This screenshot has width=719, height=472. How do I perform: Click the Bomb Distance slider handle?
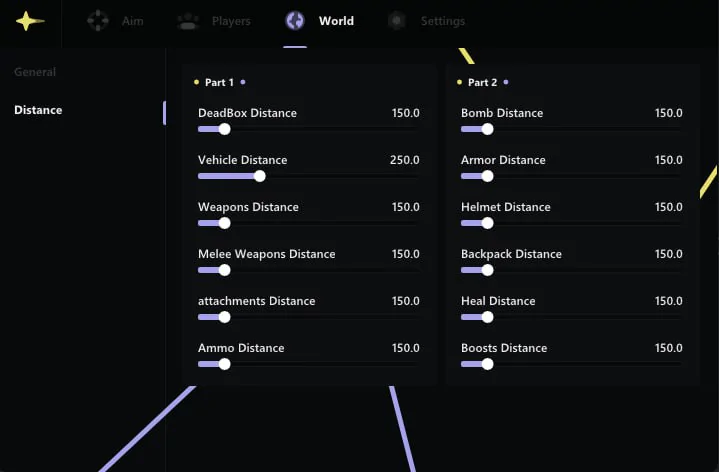[x=487, y=129]
